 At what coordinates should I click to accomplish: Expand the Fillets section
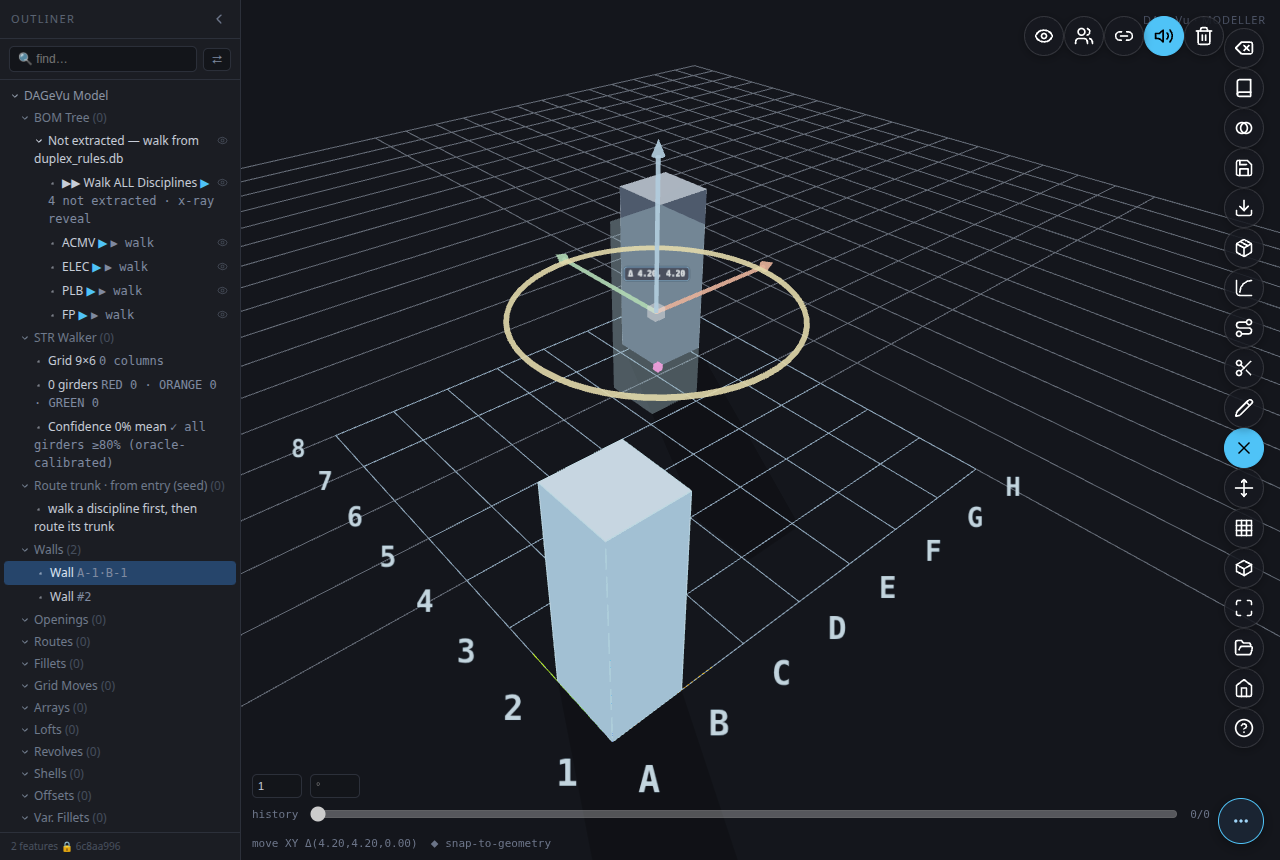pyautogui.click(x=25, y=664)
